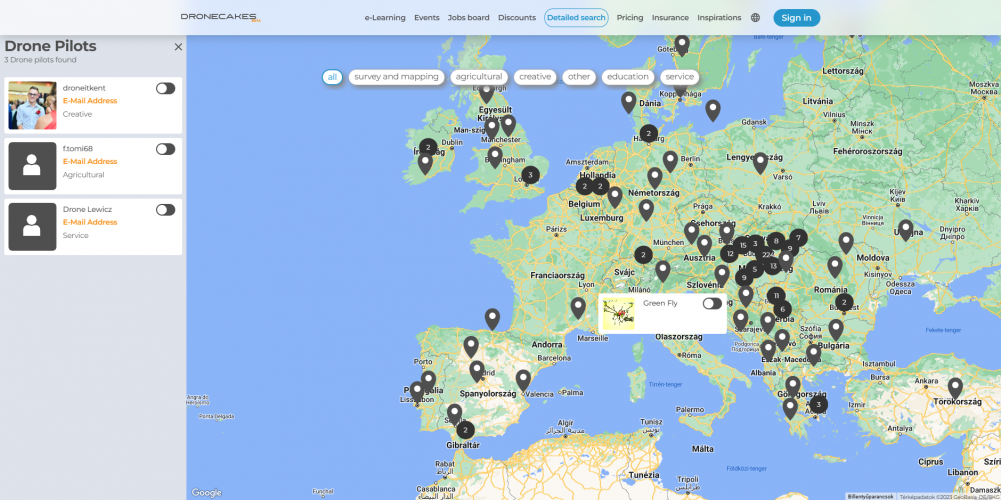Filter pilots by other
The width and height of the screenshot is (1001, 500).
(579, 77)
